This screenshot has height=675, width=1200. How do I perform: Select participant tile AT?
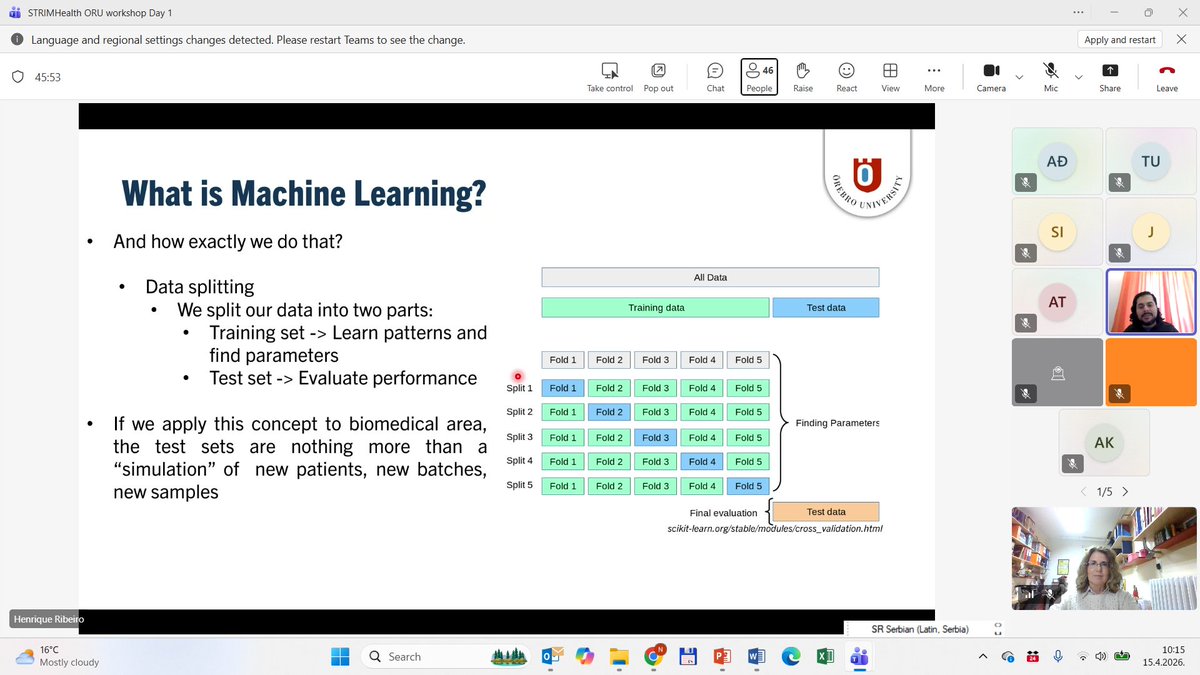coord(1057,301)
